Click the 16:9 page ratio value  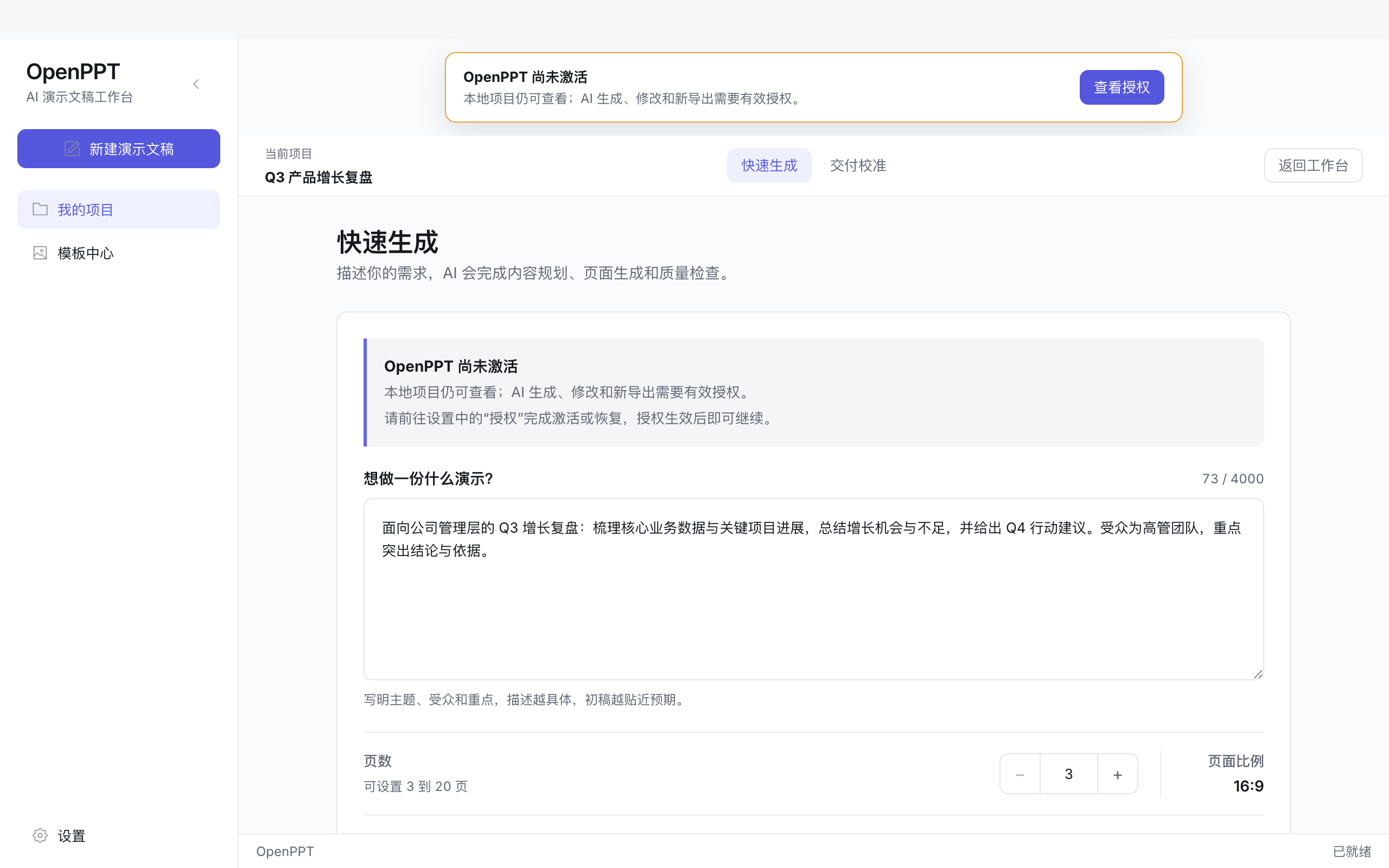1248,786
